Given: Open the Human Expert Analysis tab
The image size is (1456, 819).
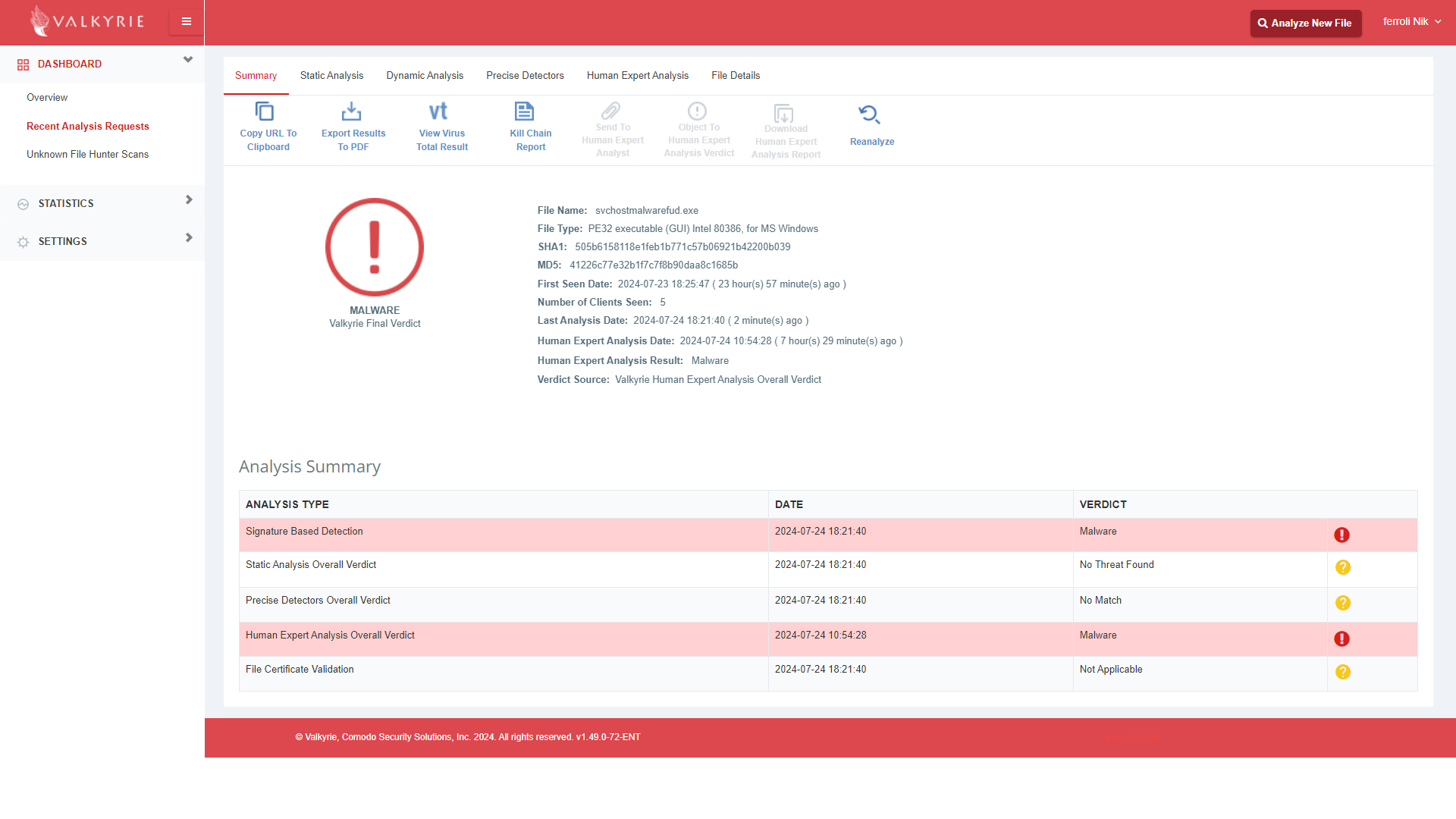Looking at the screenshot, I should 637,76.
